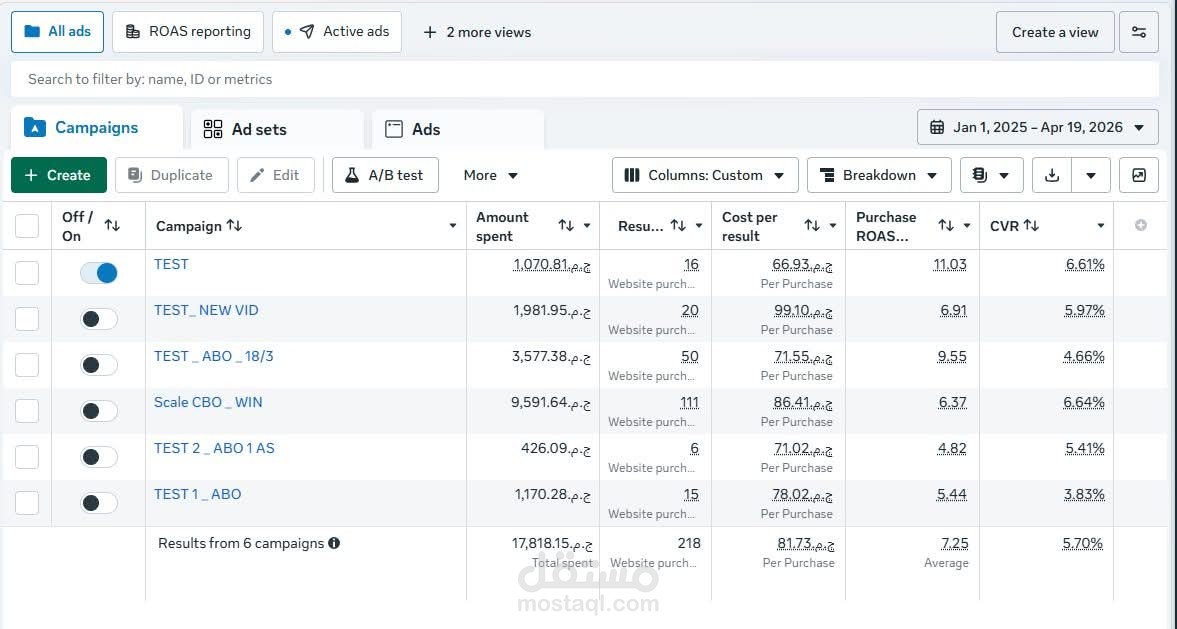Start an A/B test

point(385,175)
